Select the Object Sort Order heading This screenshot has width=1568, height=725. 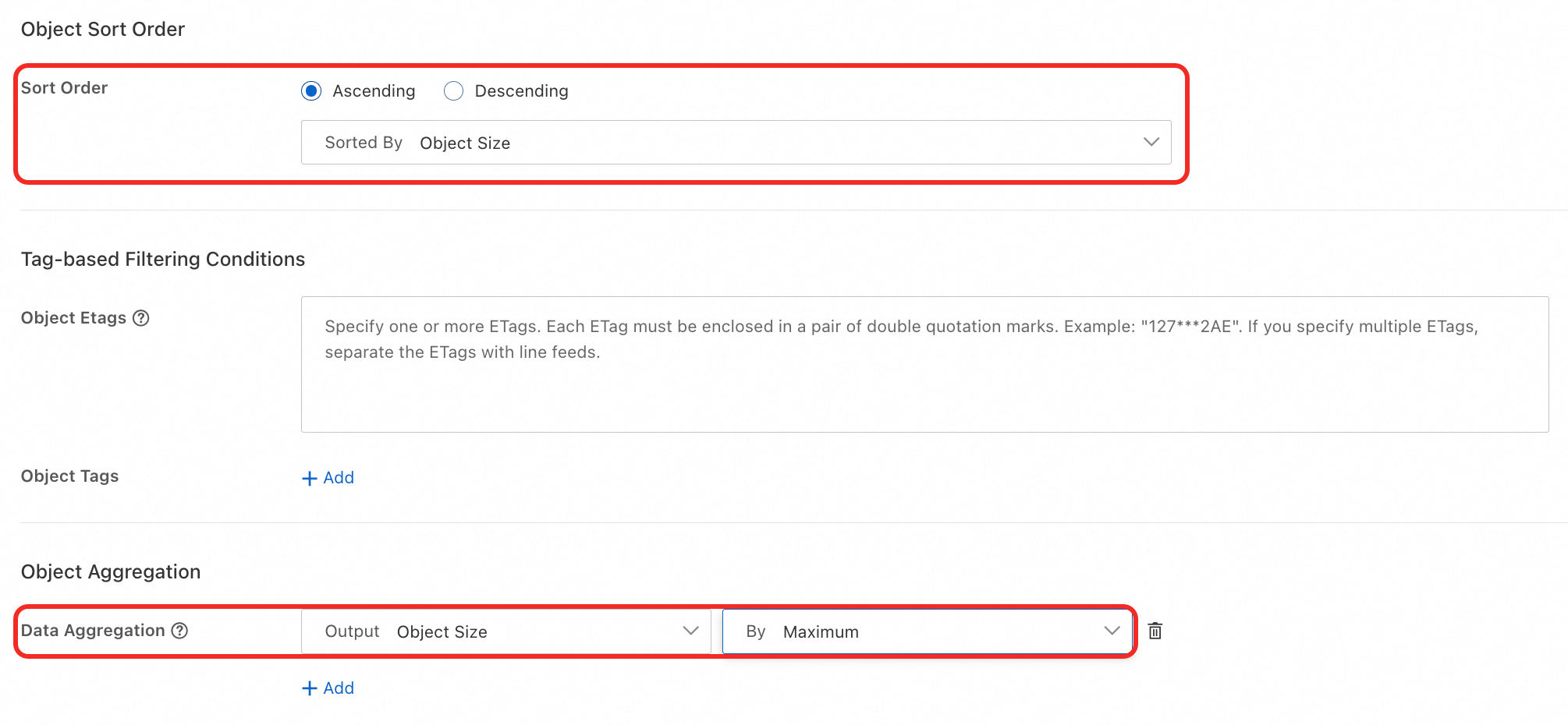click(102, 29)
